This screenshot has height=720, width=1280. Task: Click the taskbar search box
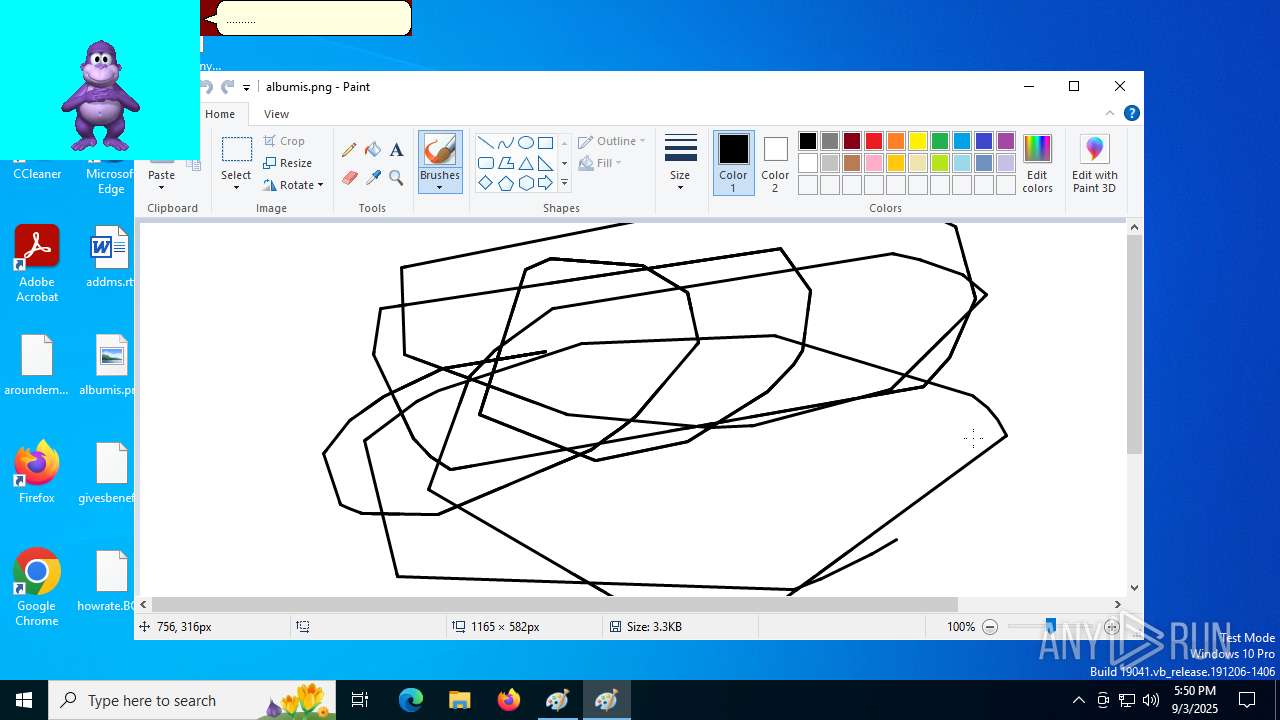[x=192, y=700]
